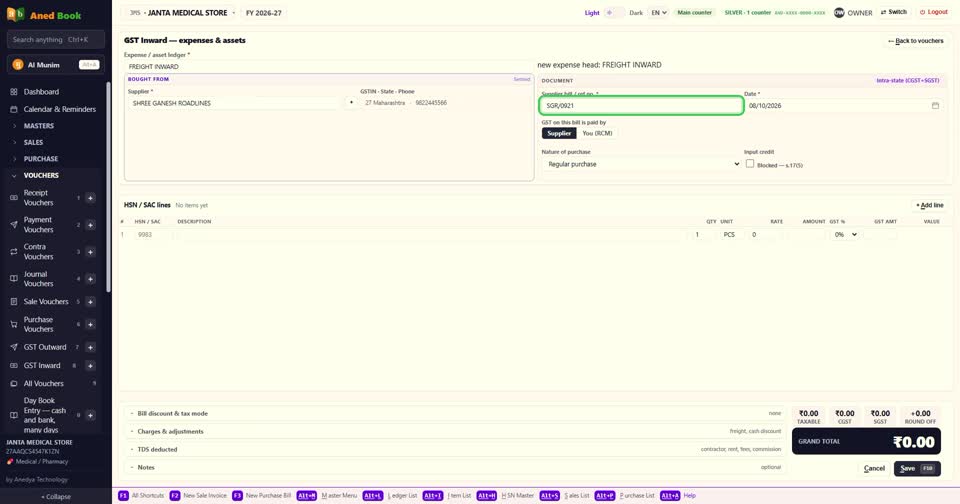Add a new Purchase Voucher with plus
The height and width of the screenshot is (504, 960).
point(90,324)
